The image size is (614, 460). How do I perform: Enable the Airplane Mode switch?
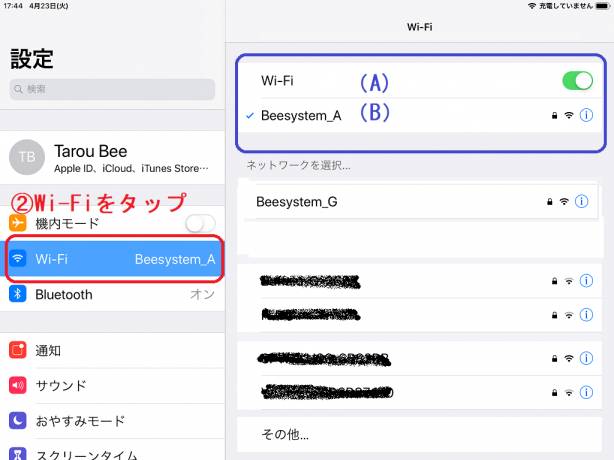(x=200, y=223)
